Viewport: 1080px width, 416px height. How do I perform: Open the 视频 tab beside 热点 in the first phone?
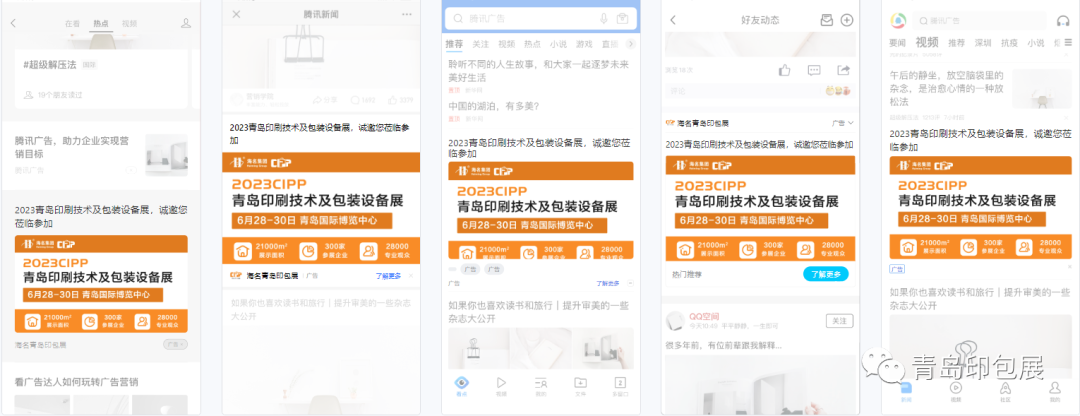coord(129,23)
